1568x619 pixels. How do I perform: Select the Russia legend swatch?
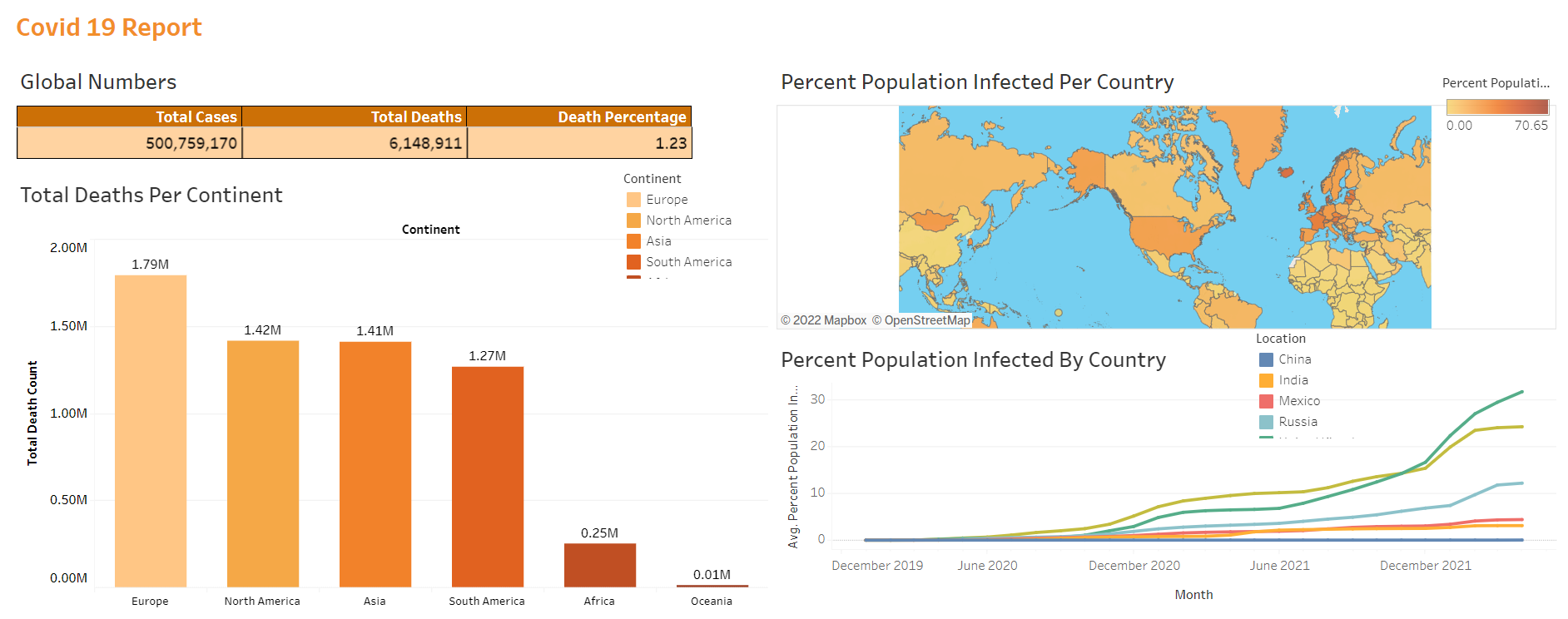(x=1266, y=422)
